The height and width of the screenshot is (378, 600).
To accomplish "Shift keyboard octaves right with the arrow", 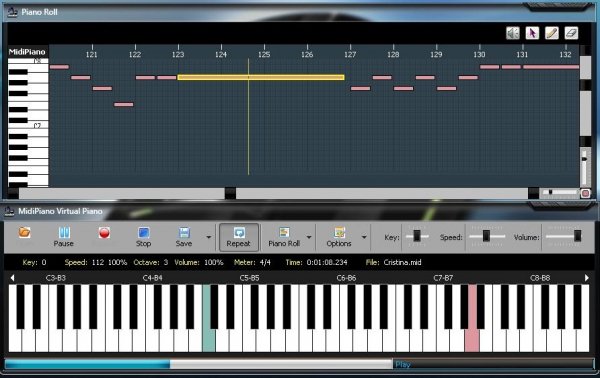I will coord(587,278).
